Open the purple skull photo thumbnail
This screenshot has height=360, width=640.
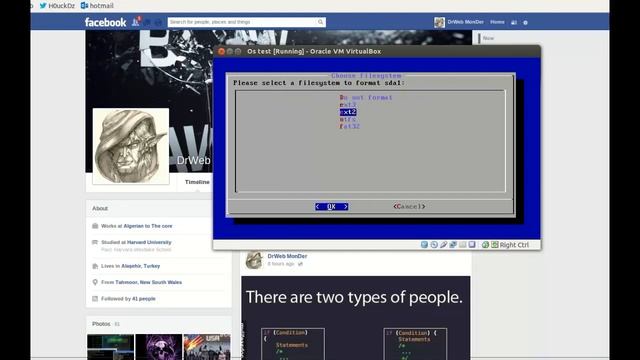(159, 347)
